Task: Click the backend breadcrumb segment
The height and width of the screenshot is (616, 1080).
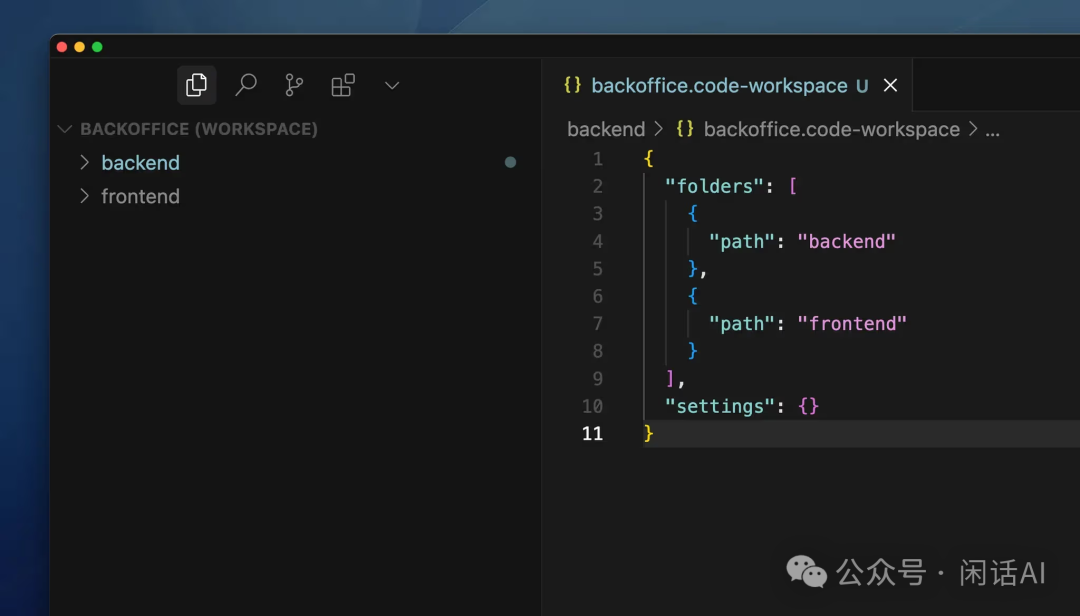Action: [605, 129]
